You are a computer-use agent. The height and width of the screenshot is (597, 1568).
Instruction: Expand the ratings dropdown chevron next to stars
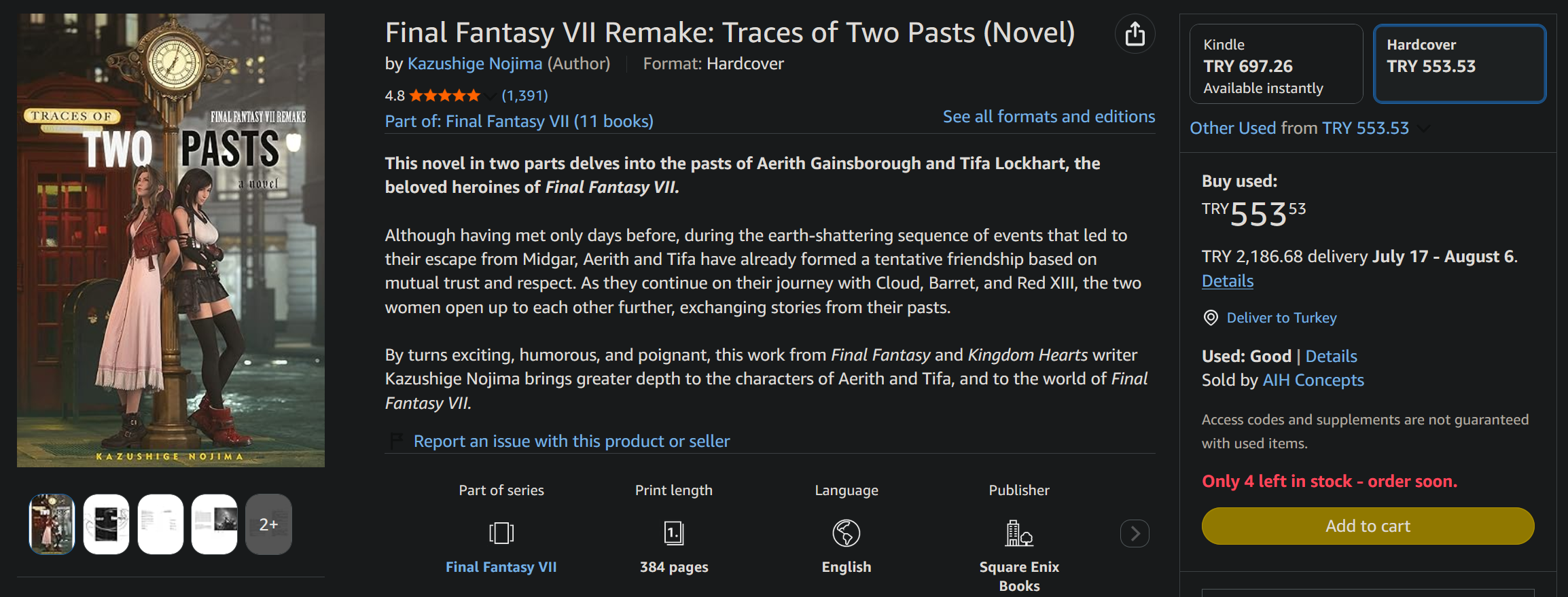tap(490, 96)
